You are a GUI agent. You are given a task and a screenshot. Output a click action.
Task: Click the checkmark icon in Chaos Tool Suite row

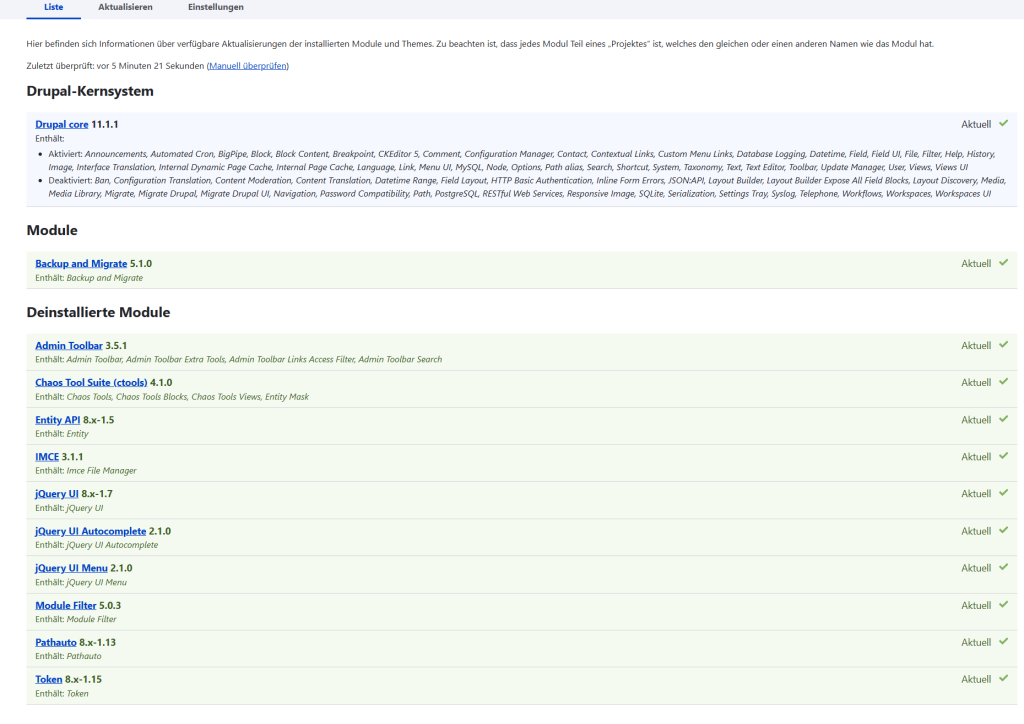(1003, 382)
